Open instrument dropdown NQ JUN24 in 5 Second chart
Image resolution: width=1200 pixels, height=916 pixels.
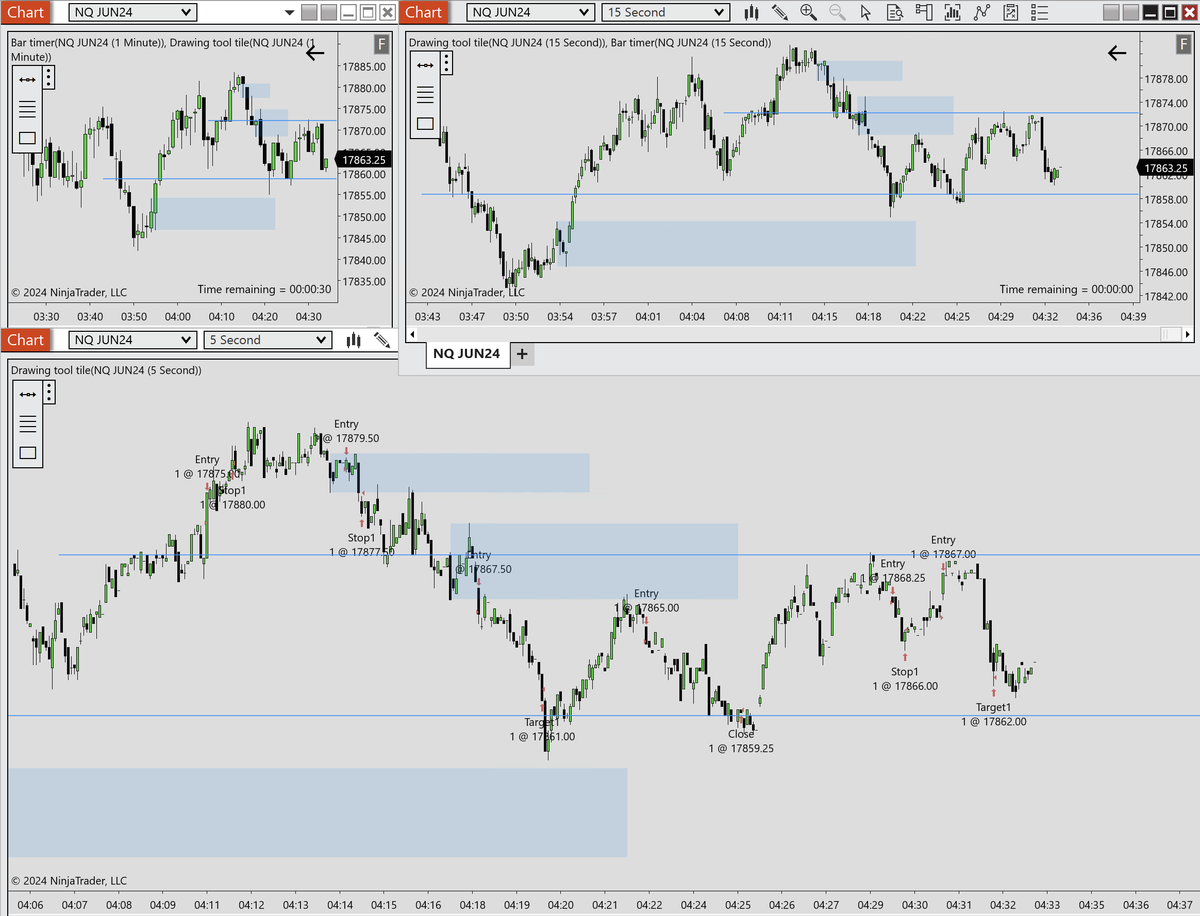(132, 340)
